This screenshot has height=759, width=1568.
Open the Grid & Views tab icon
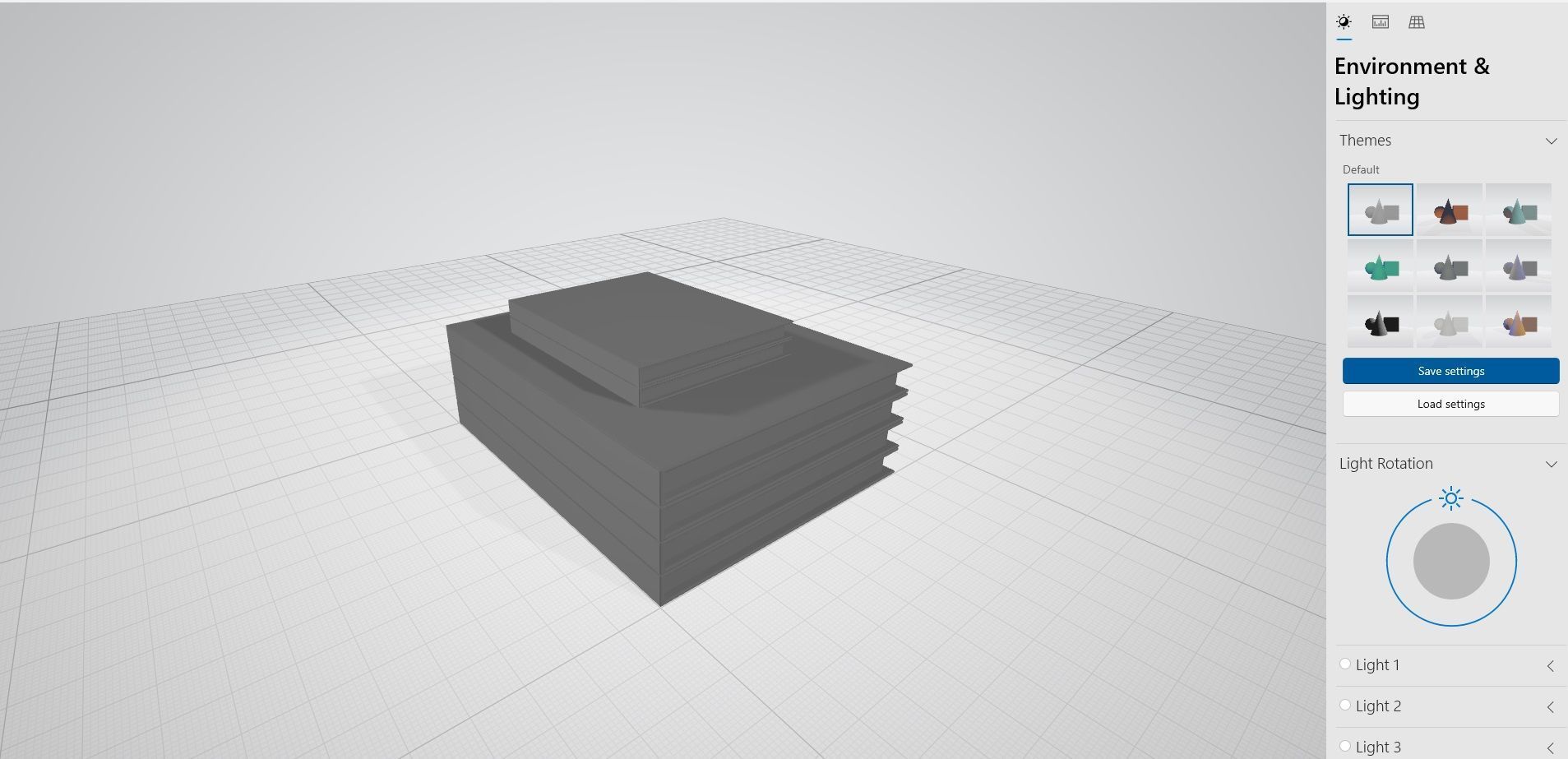click(x=1417, y=22)
